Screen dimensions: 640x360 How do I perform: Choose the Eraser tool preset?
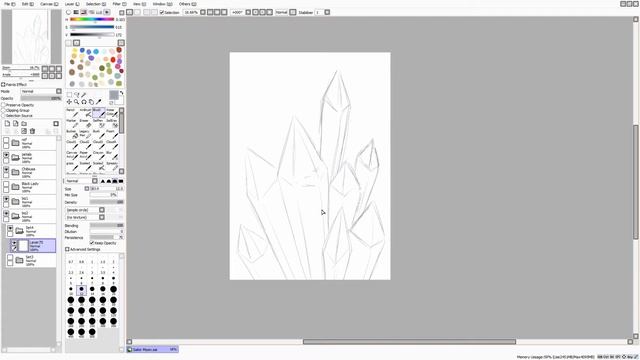click(85, 123)
